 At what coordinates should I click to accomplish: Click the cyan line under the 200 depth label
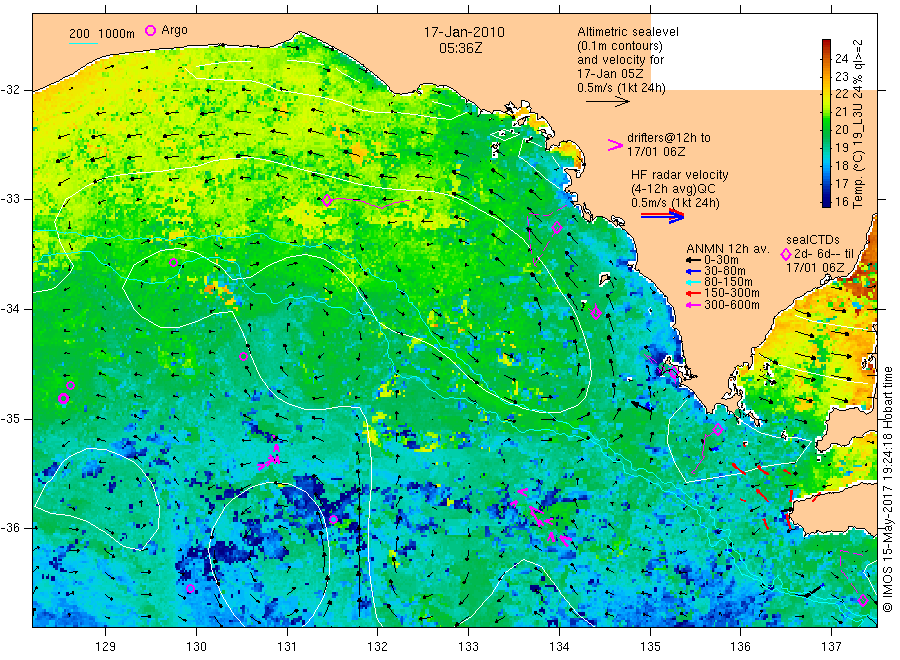click(83, 43)
